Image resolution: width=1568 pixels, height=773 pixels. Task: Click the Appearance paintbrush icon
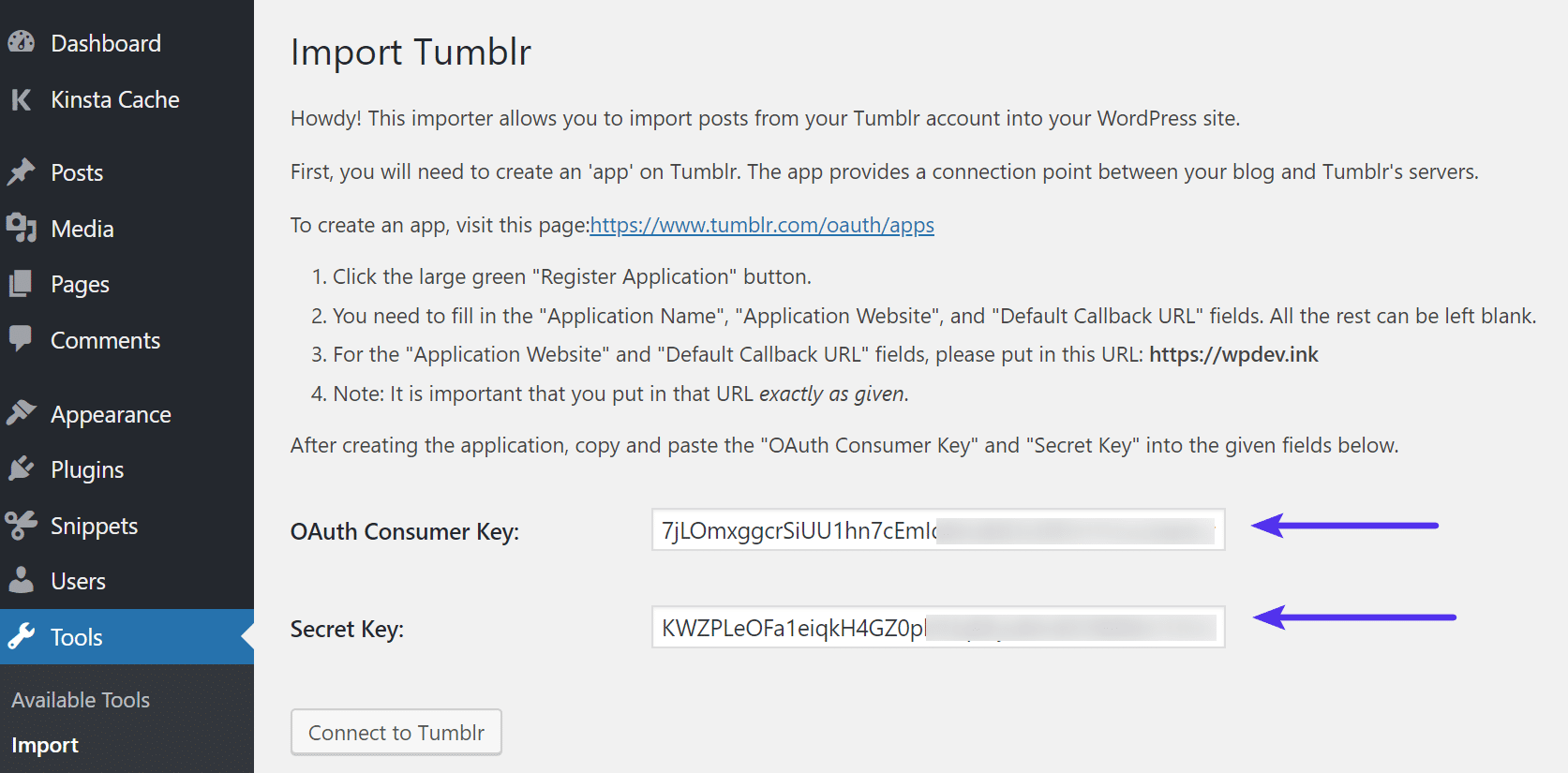[21, 413]
